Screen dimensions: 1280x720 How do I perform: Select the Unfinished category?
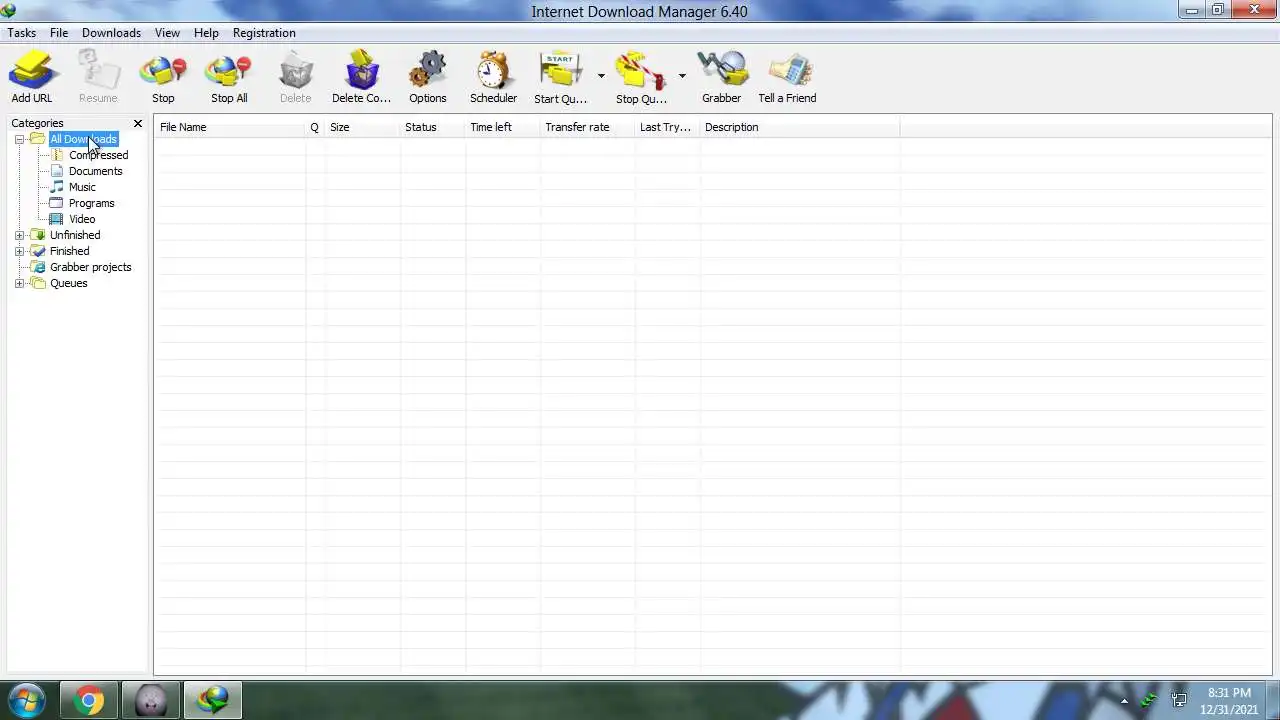[75, 235]
